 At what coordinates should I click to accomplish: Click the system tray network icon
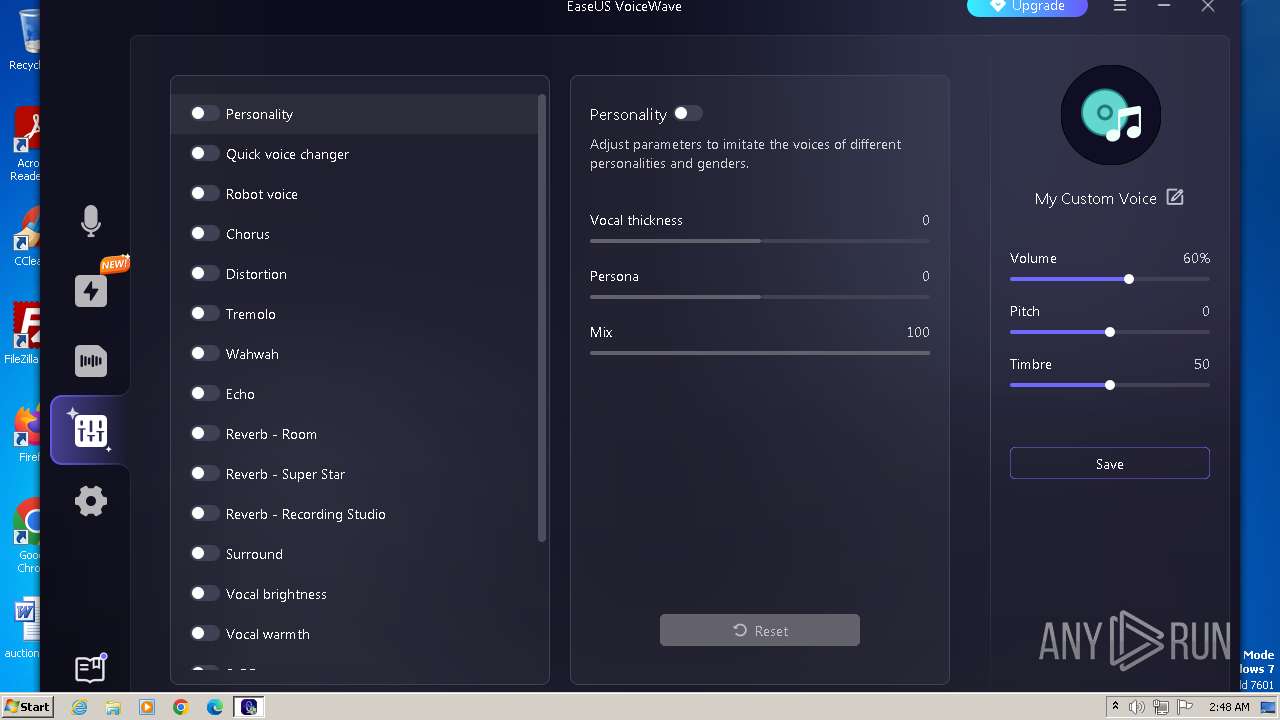pos(1160,707)
